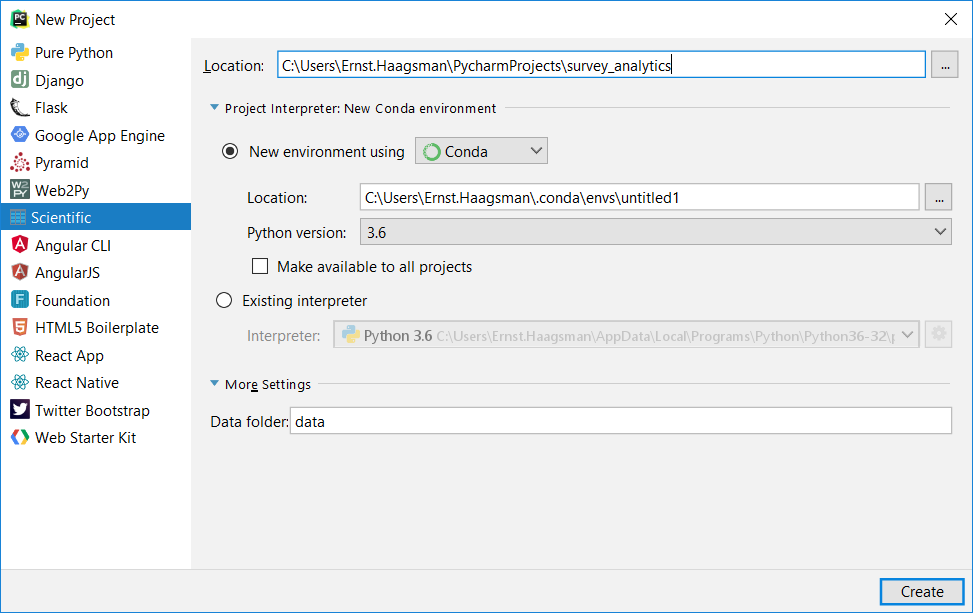The image size is (973, 613).
Task: Select Google App Engine label
Action: point(100,136)
